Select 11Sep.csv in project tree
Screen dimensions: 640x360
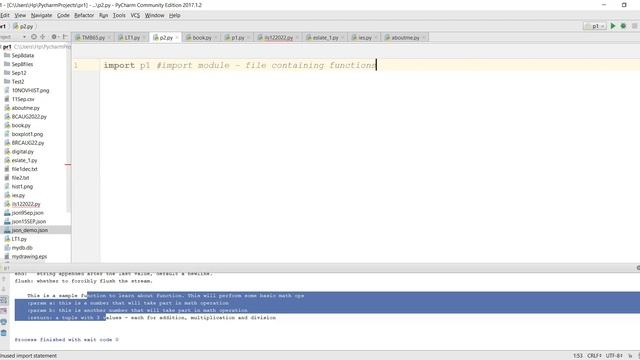point(19,99)
